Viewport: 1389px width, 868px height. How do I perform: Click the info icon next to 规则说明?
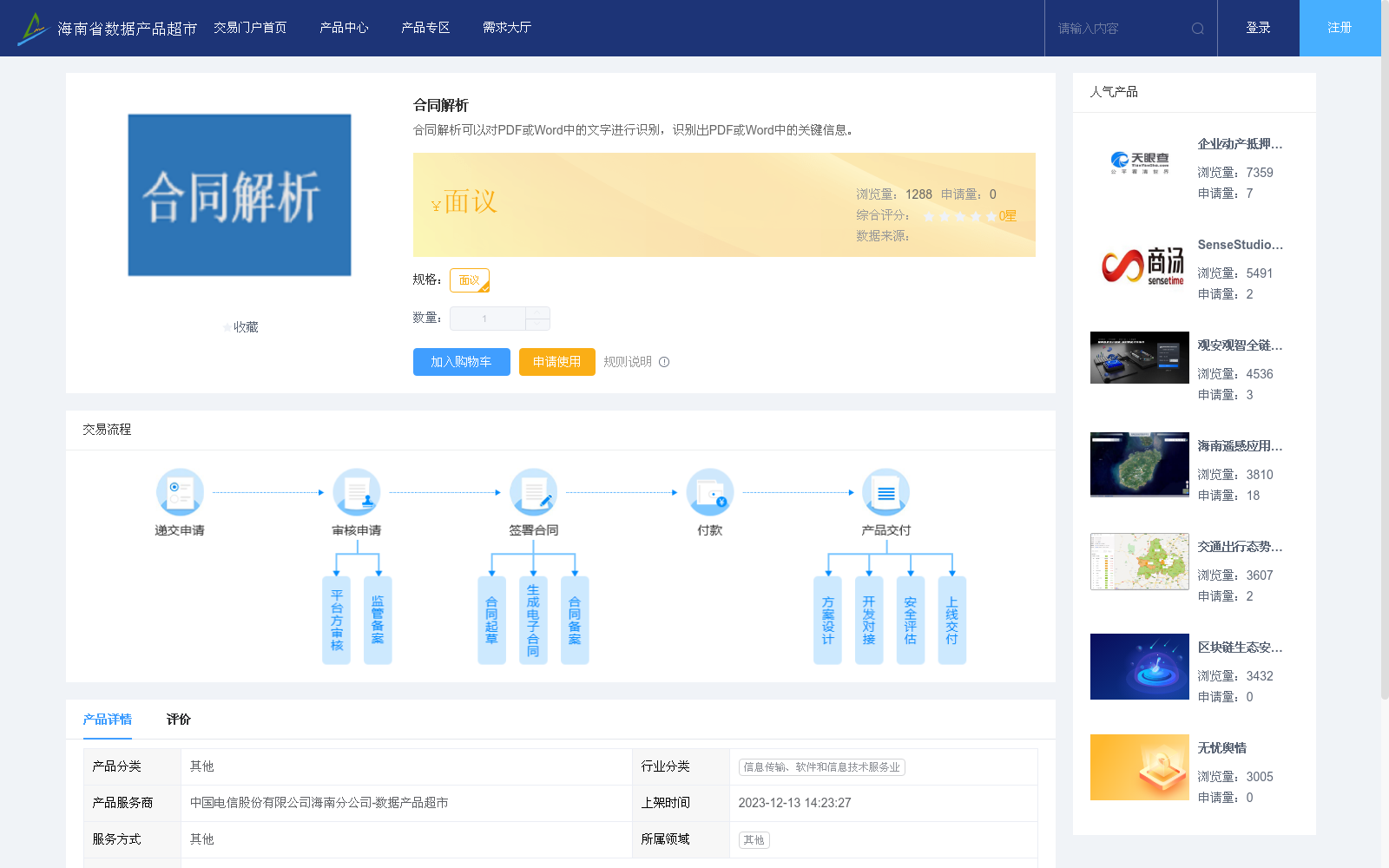[x=664, y=362]
